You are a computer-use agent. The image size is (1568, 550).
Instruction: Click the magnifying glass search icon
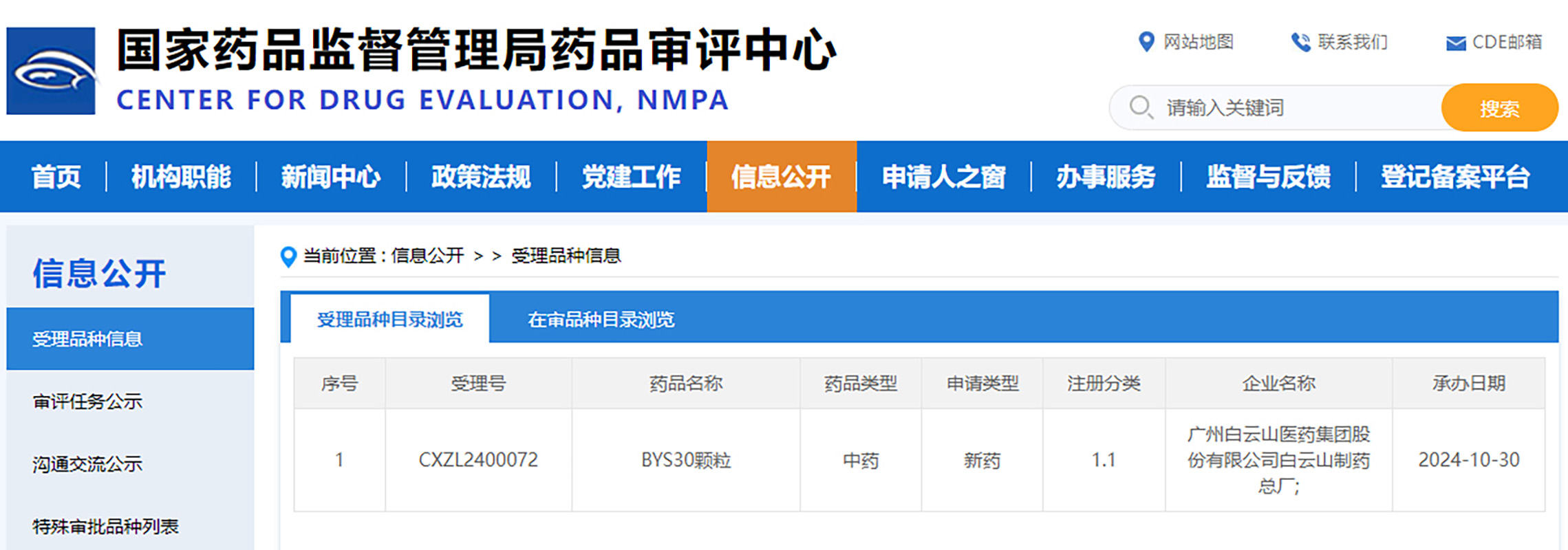tap(1141, 107)
